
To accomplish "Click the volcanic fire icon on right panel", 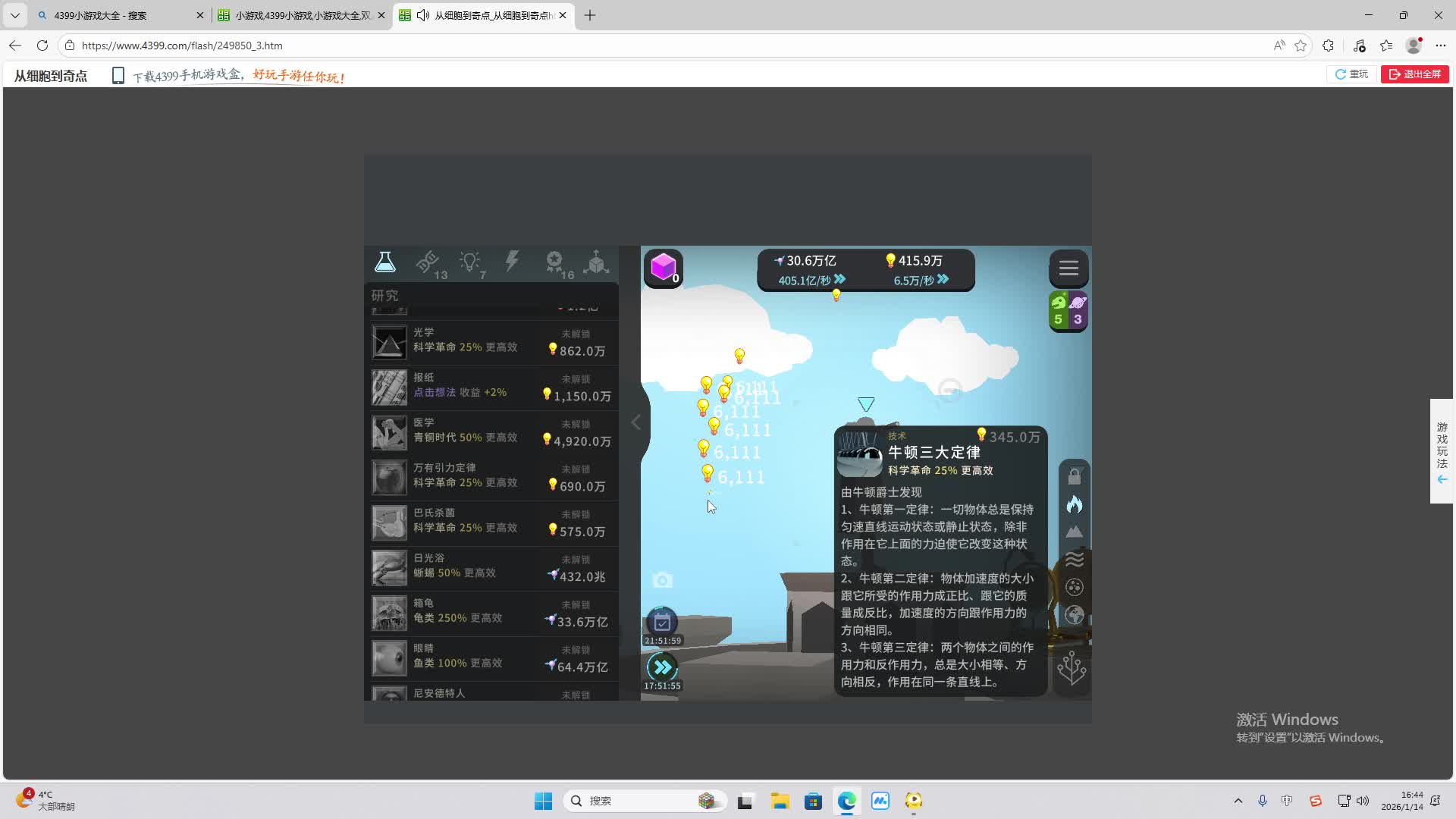I will (x=1075, y=504).
